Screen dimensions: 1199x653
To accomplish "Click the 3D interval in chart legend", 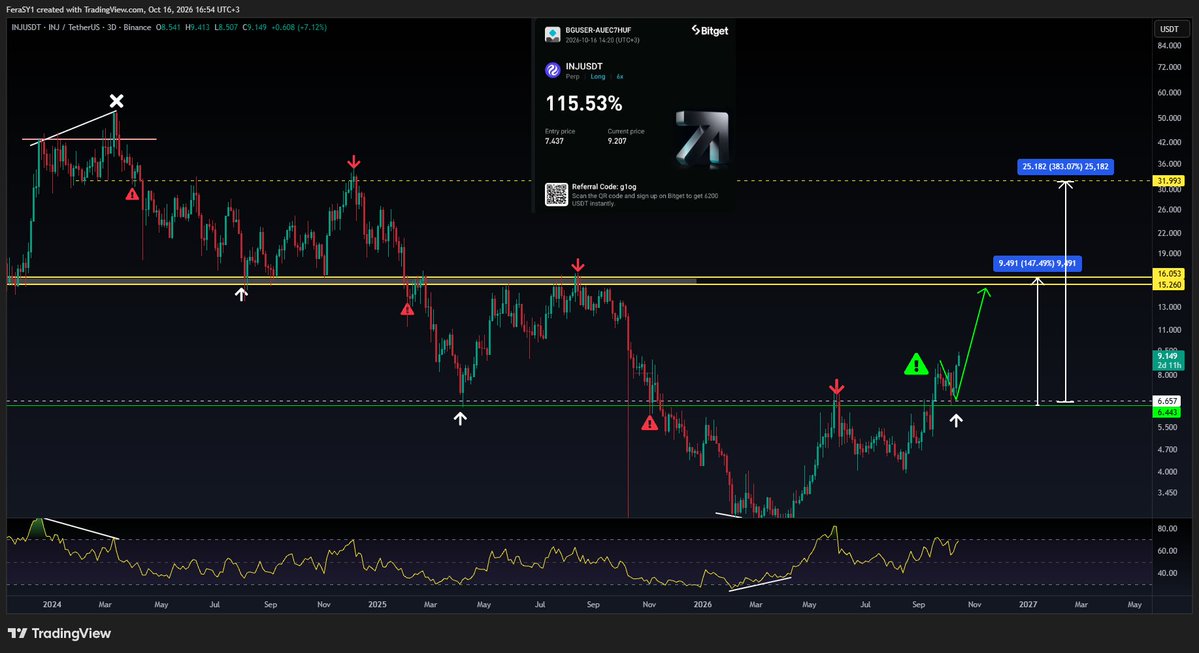I will click(112, 28).
